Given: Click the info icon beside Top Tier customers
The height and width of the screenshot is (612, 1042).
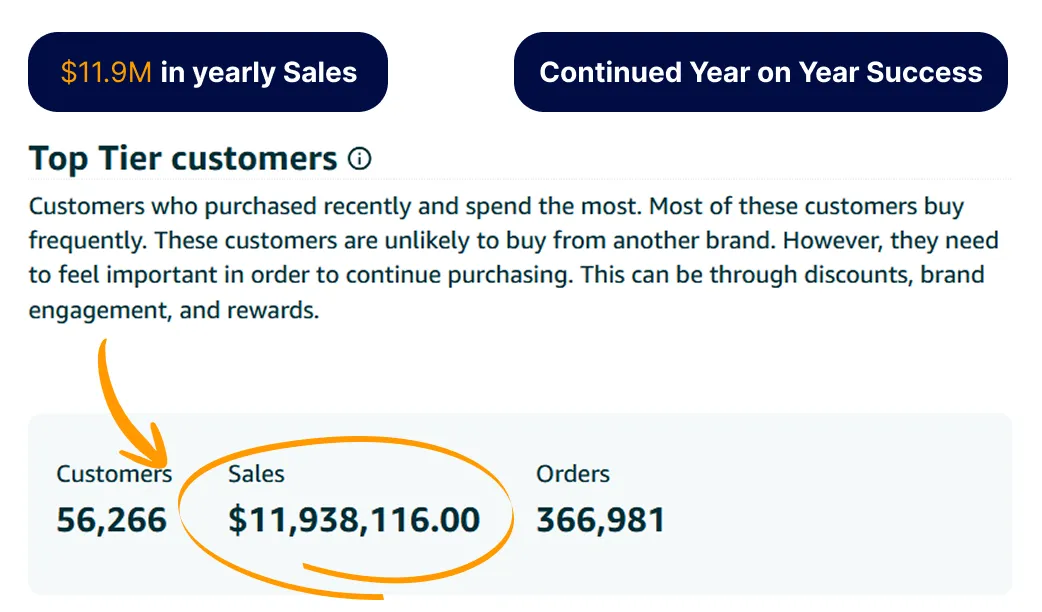Looking at the screenshot, I should point(360,159).
